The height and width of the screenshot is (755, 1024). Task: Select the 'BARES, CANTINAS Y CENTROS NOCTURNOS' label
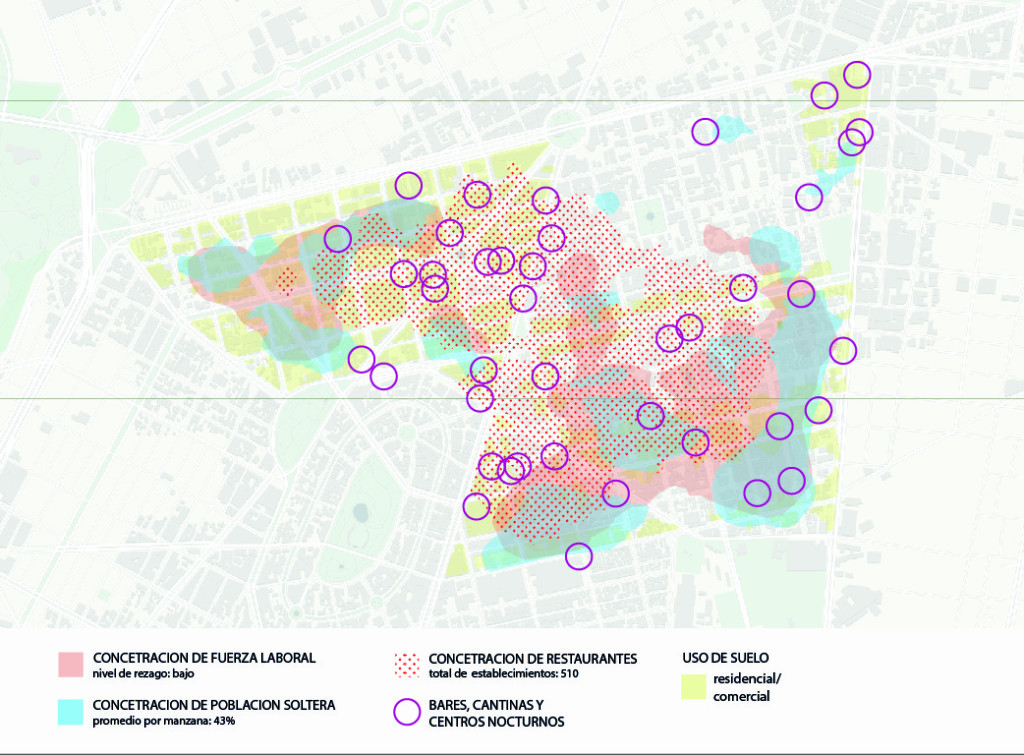(x=496, y=712)
